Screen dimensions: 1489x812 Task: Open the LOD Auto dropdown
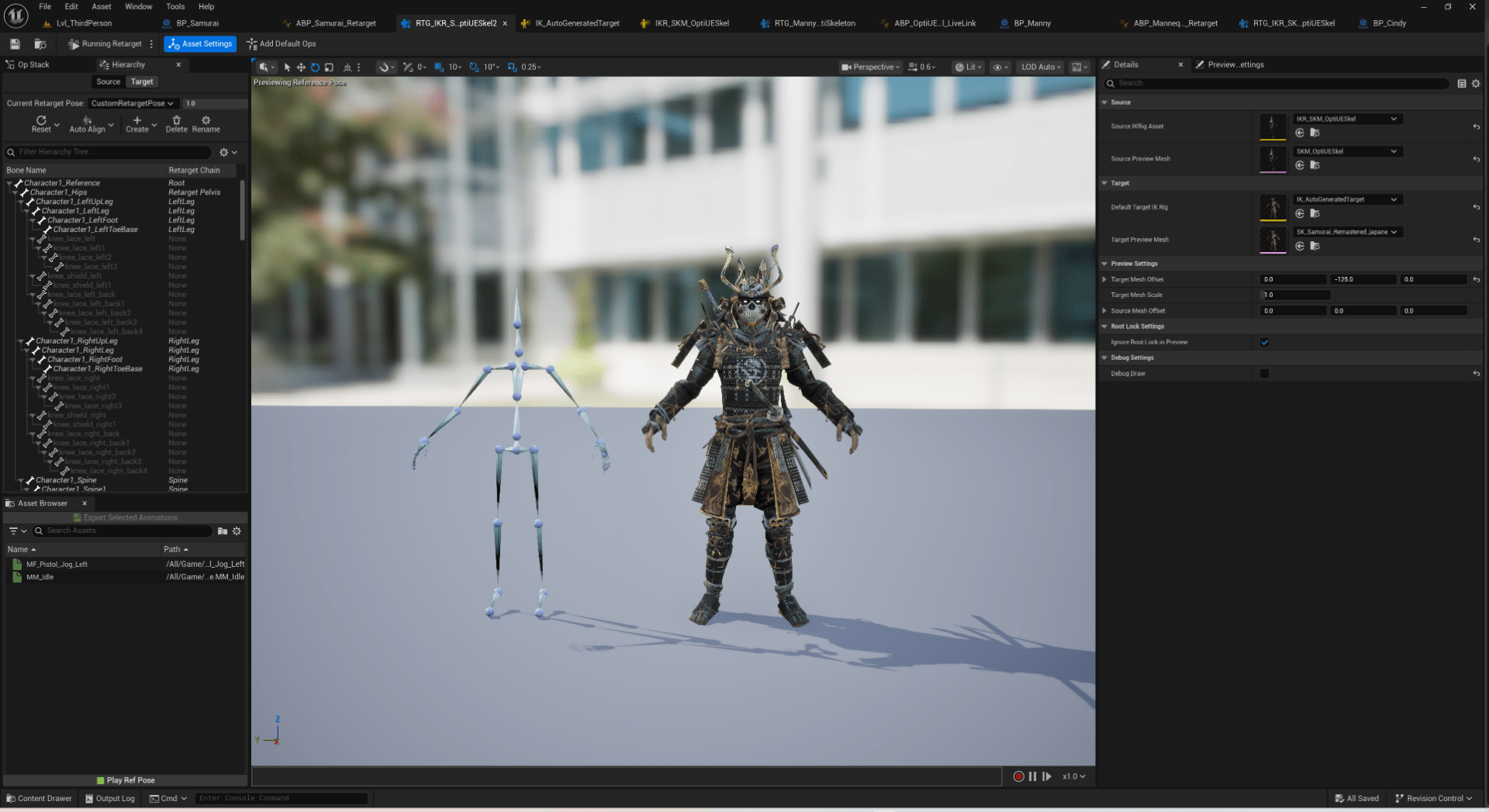point(1042,67)
